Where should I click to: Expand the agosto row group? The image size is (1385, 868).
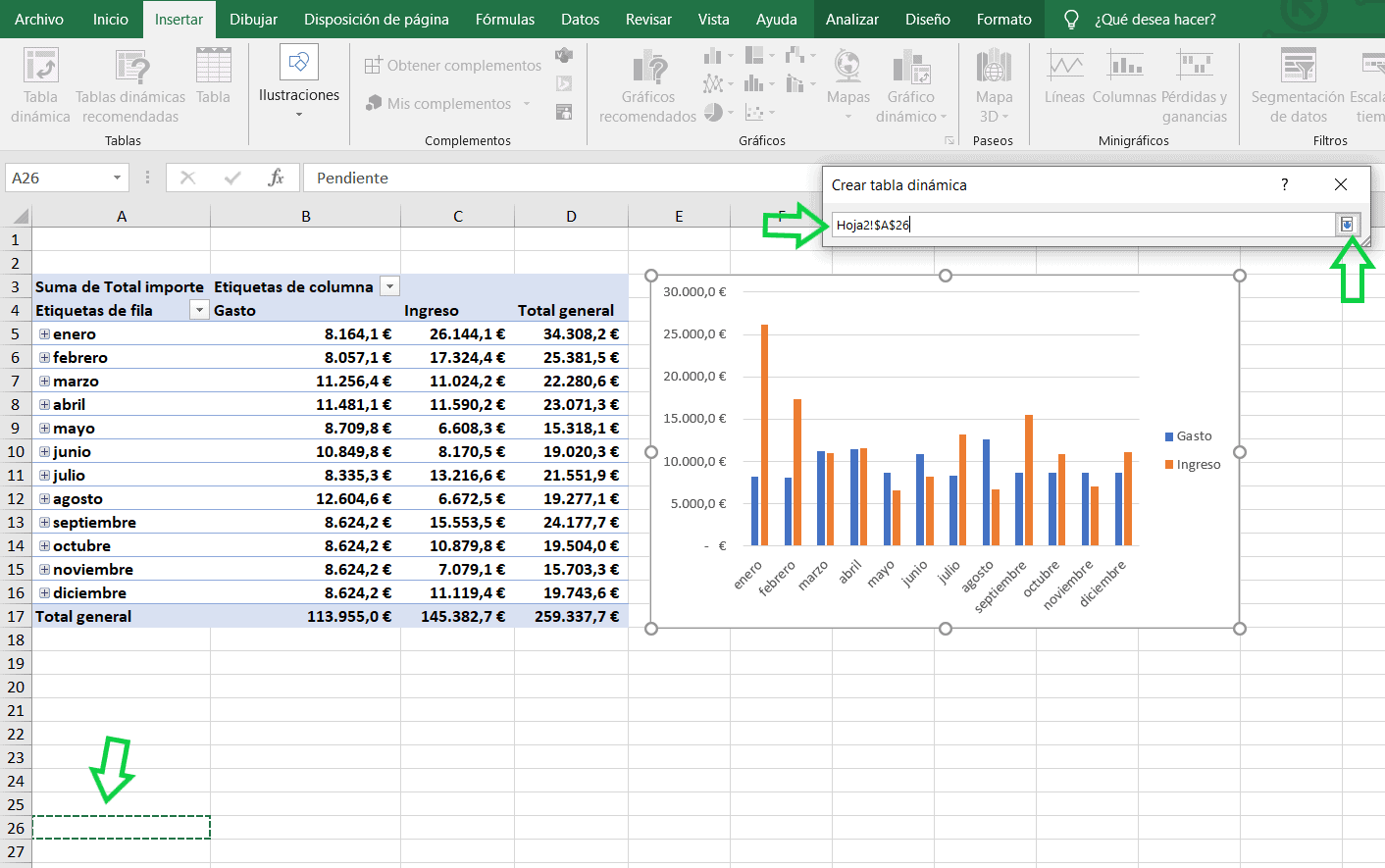point(44,498)
